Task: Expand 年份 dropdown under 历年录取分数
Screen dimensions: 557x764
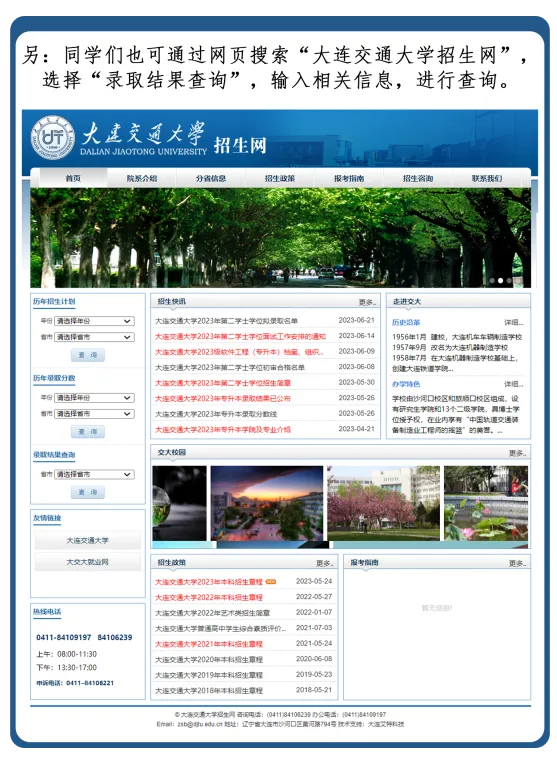Action: (x=95, y=398)
